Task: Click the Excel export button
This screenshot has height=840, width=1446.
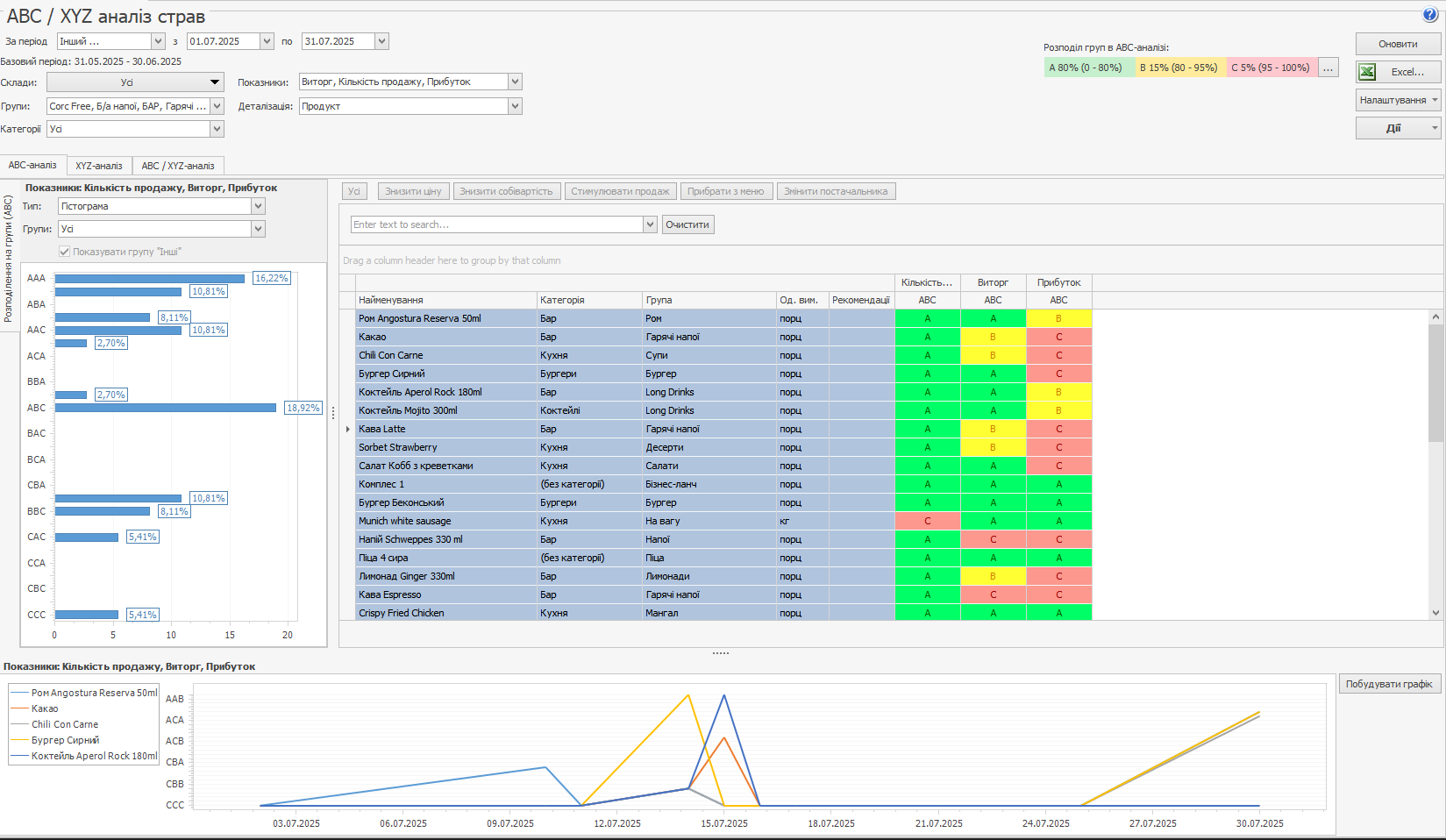Action: (x=1398, y=72)
